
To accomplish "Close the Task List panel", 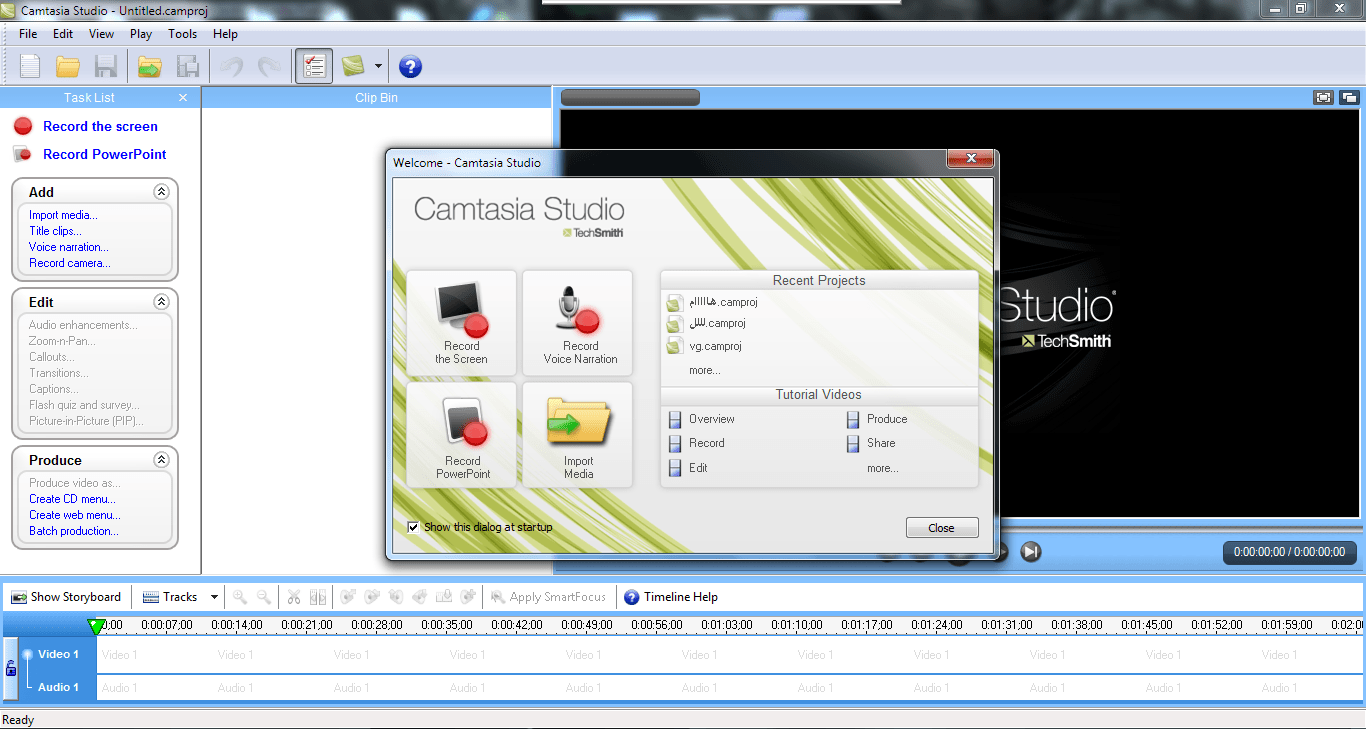I will 183,97.
